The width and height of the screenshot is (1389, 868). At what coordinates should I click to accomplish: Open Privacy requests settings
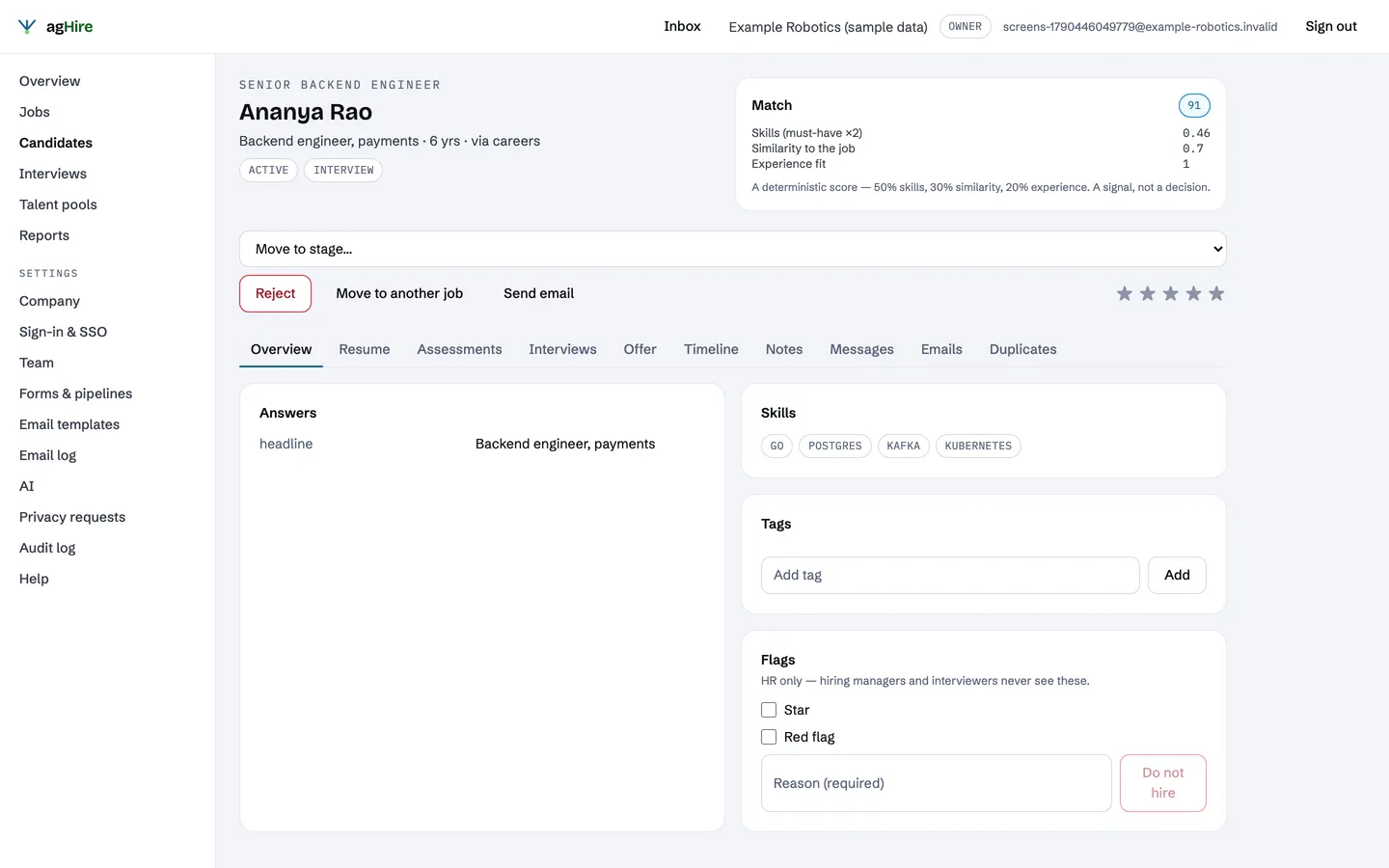[x=72, y=517]
